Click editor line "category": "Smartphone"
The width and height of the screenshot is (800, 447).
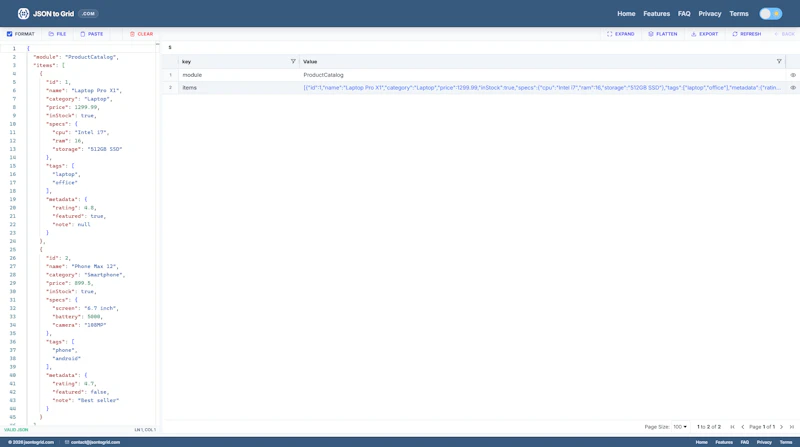[86, 275]
